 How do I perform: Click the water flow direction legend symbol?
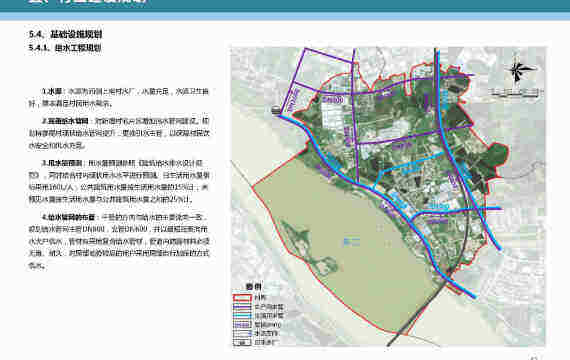(242, 333)
